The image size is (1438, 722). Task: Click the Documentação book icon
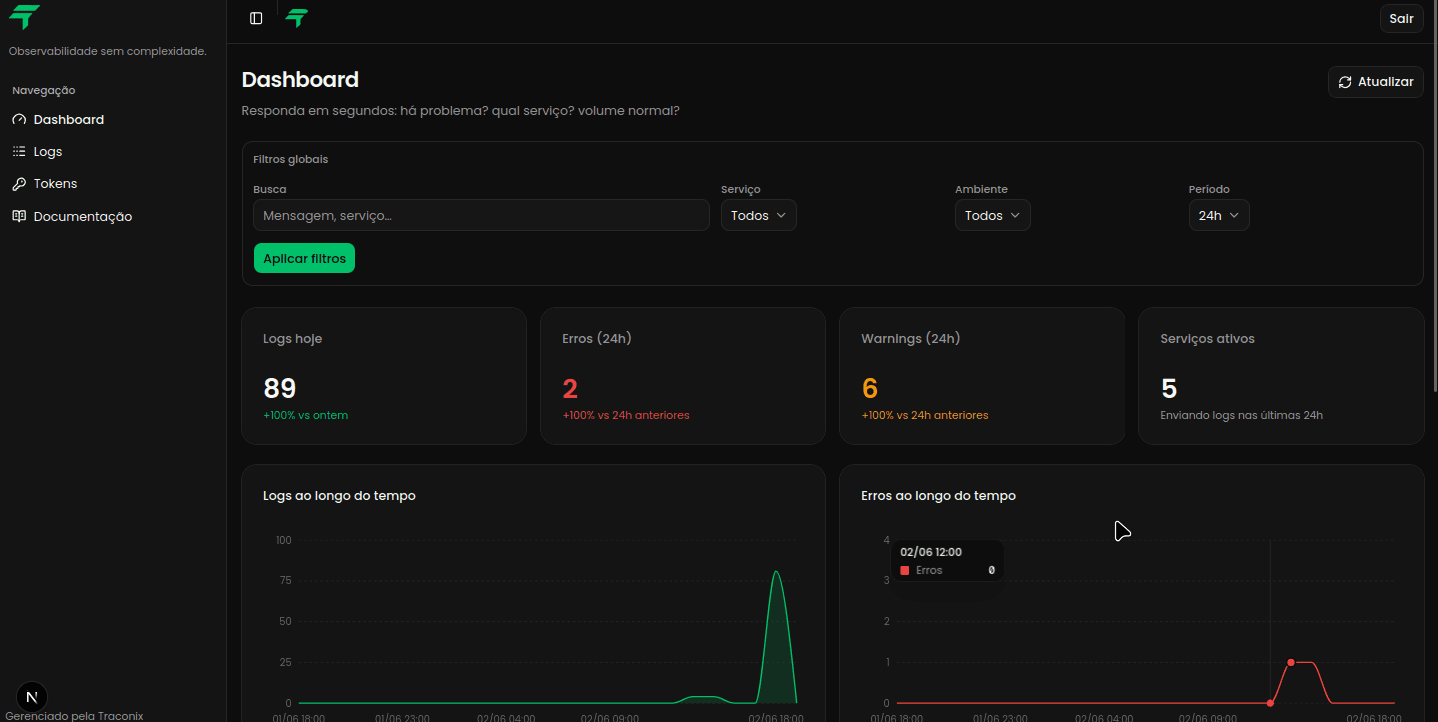(19, 216)
